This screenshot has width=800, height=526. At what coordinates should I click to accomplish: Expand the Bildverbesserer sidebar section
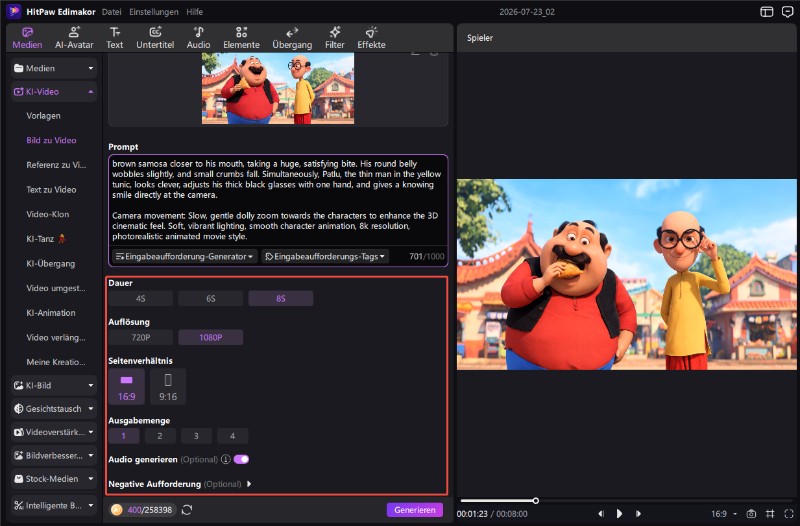click(x=54, y=456)
